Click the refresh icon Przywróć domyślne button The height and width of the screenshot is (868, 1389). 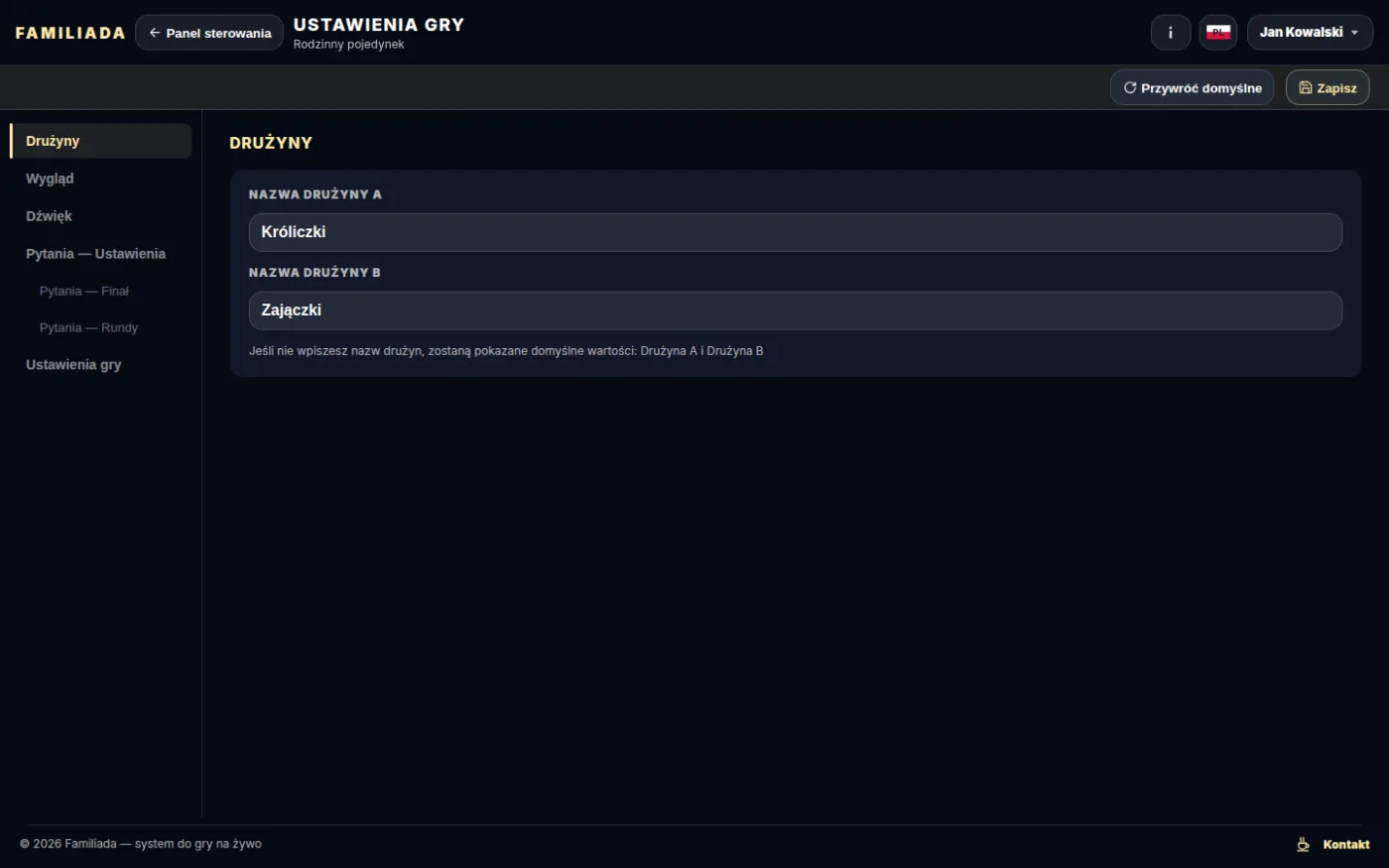tap(1192, 87)
